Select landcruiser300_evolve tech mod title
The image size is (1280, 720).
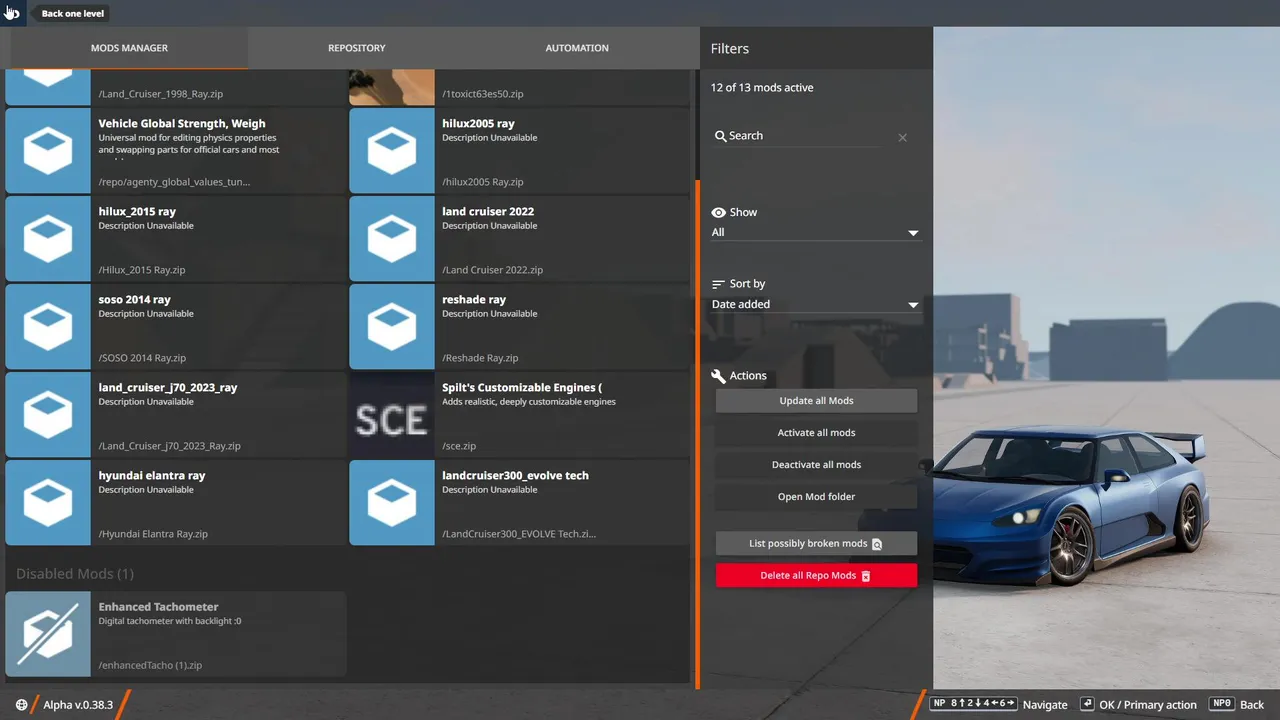pyautogui.click(x=515, y=476)
